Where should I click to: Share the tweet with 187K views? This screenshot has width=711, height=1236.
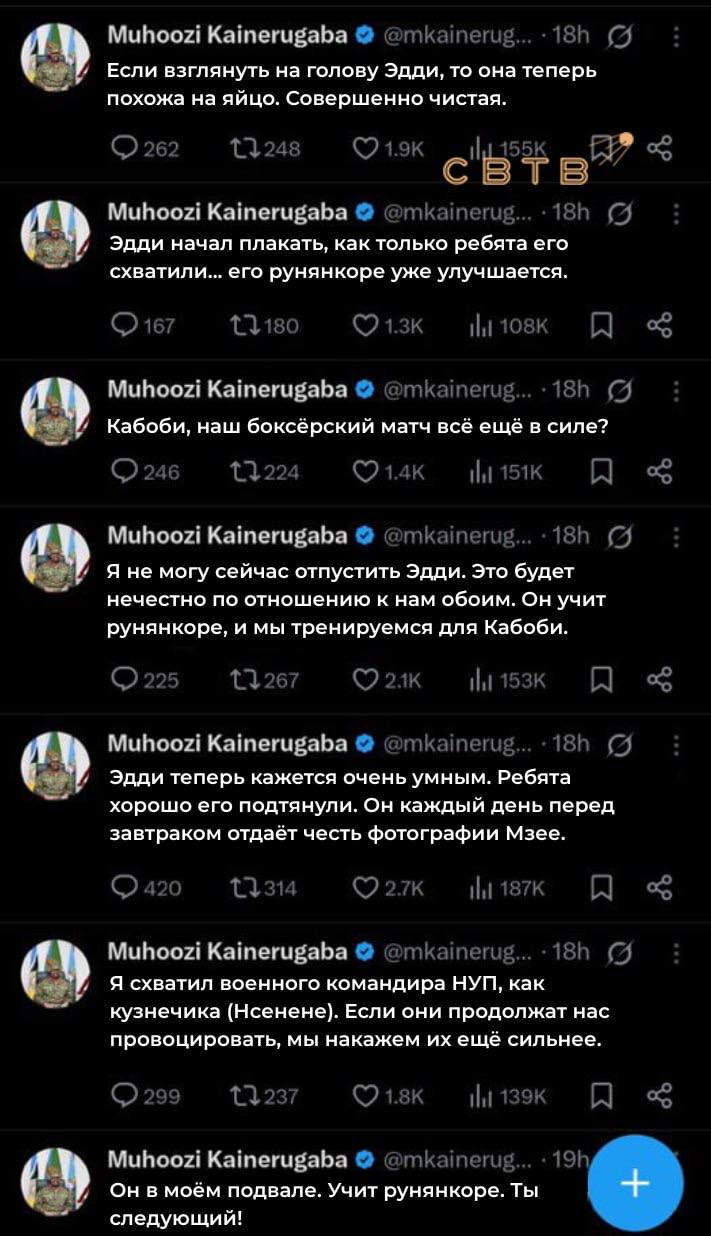click(659, 887)
